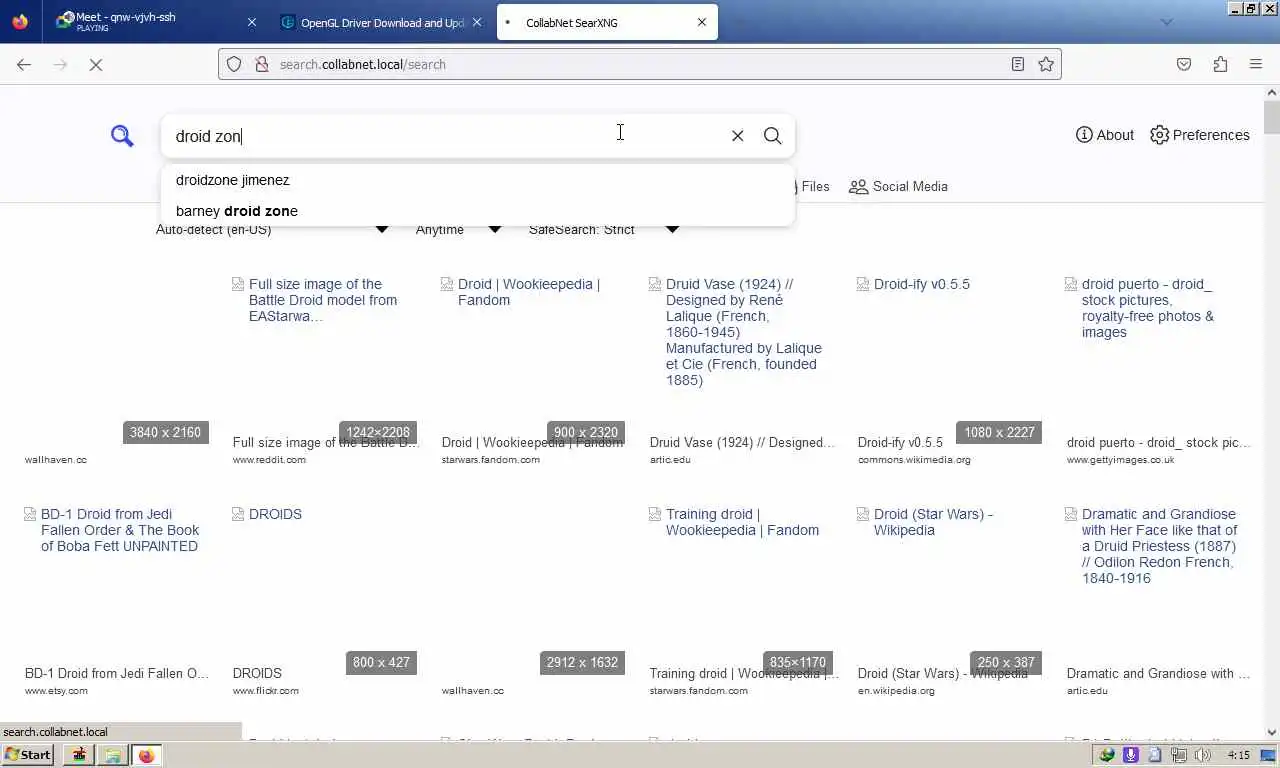Viewport: 1280px width, 768px height.
Task: Open language Auto-detect dropdown
Action: [271, 229]
